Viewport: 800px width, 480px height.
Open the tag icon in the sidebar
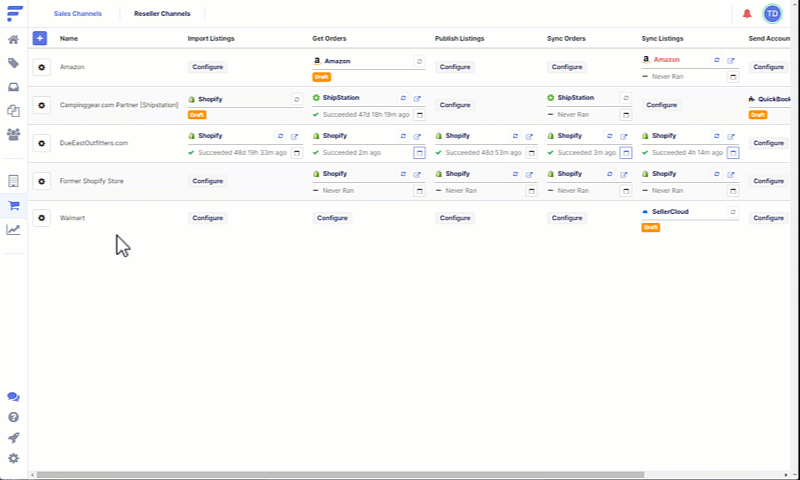(x=13, y=63)
